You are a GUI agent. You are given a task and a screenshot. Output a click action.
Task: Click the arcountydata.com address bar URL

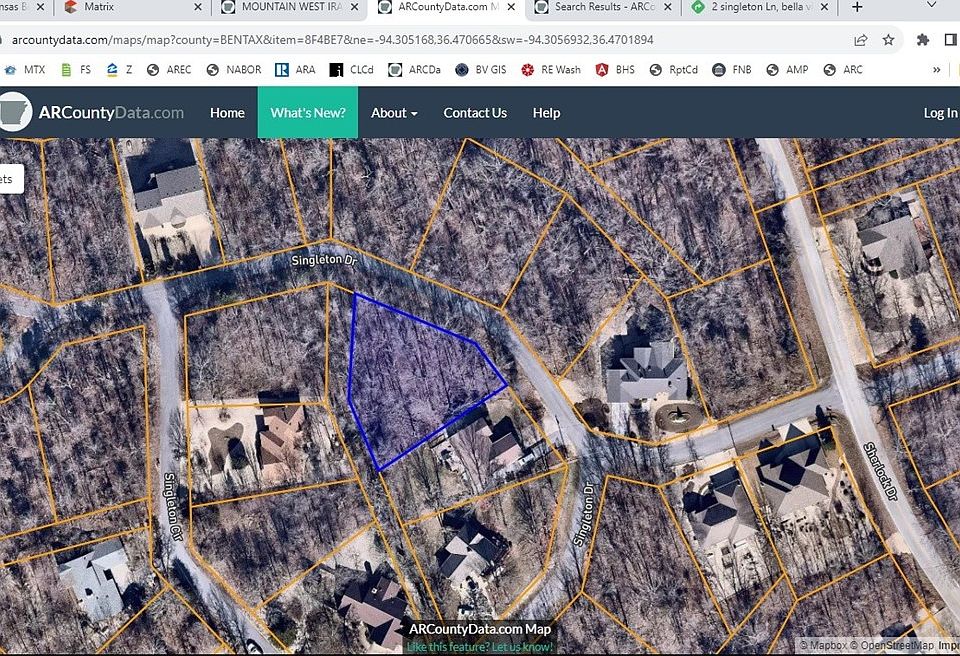point(332,40)
